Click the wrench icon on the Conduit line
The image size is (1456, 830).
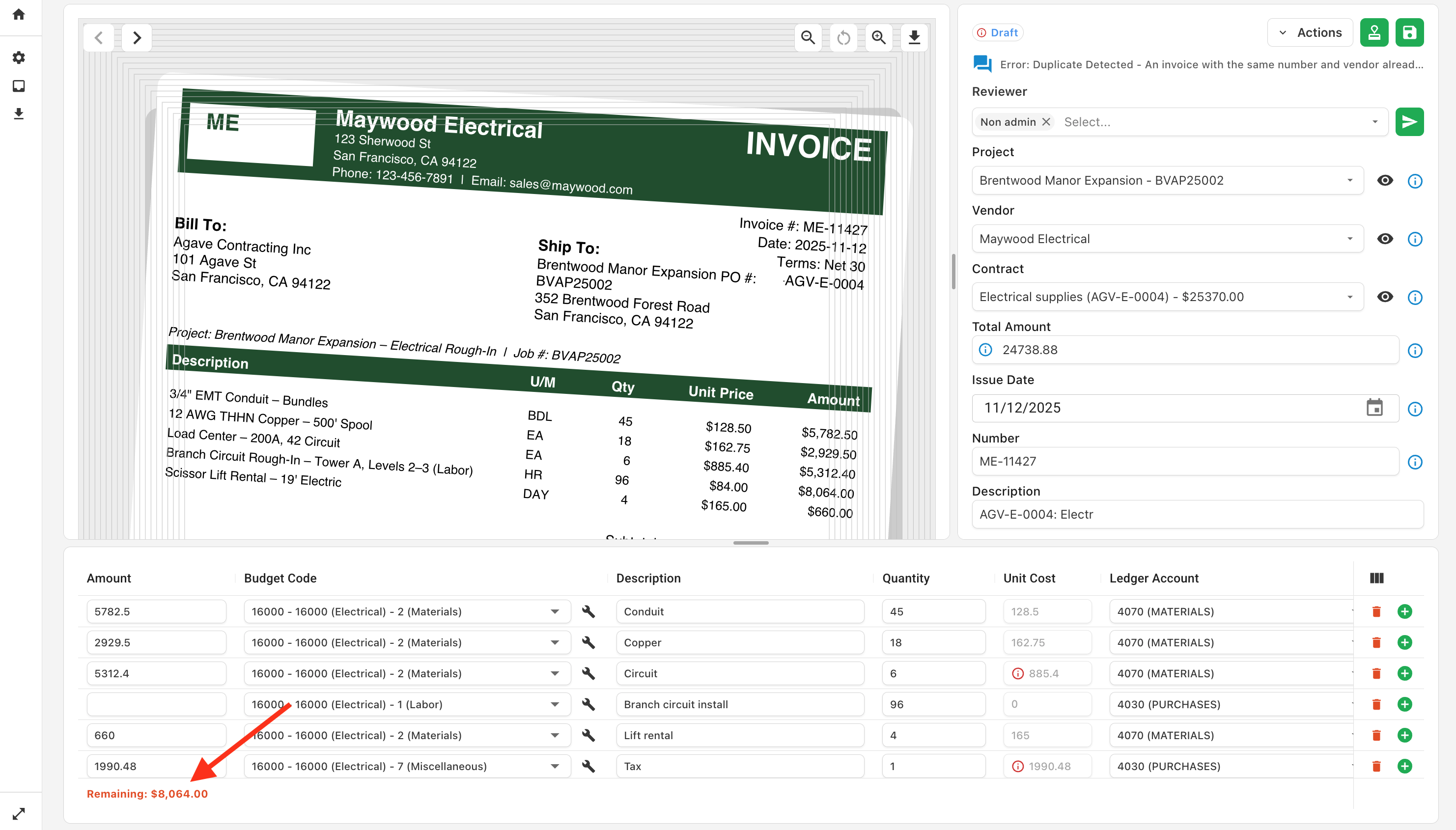coord(589,611)
